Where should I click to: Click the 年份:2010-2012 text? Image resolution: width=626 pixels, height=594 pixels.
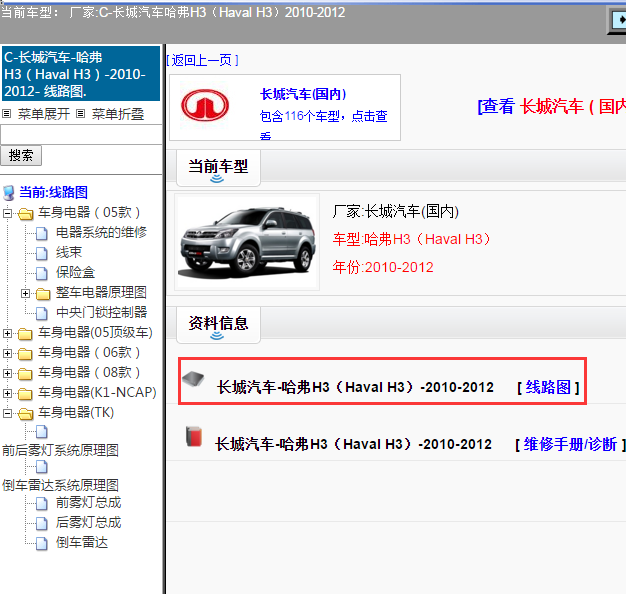[383, 267]
